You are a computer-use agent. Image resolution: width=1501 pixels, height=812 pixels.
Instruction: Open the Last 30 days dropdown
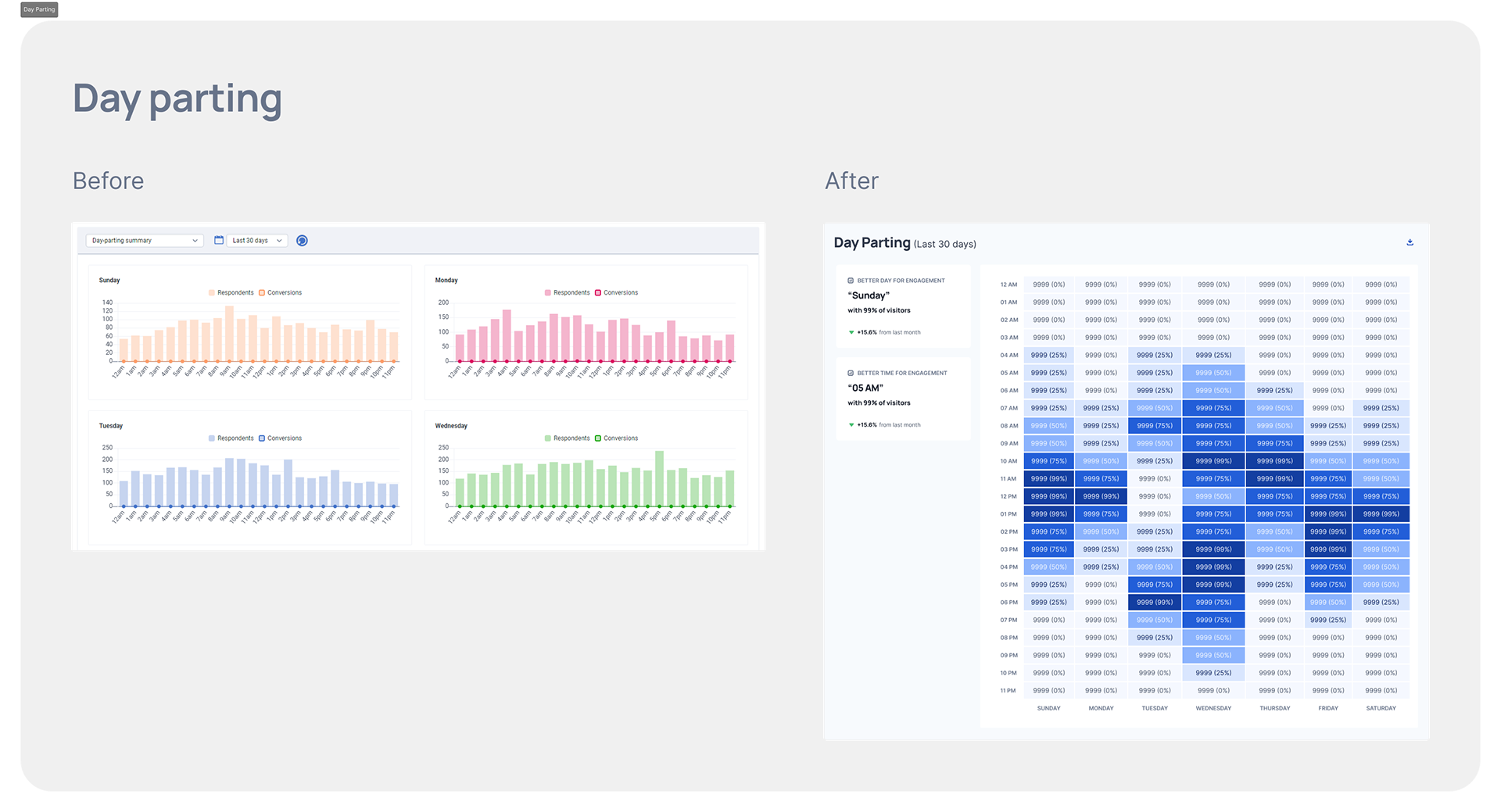coord(257,241)
